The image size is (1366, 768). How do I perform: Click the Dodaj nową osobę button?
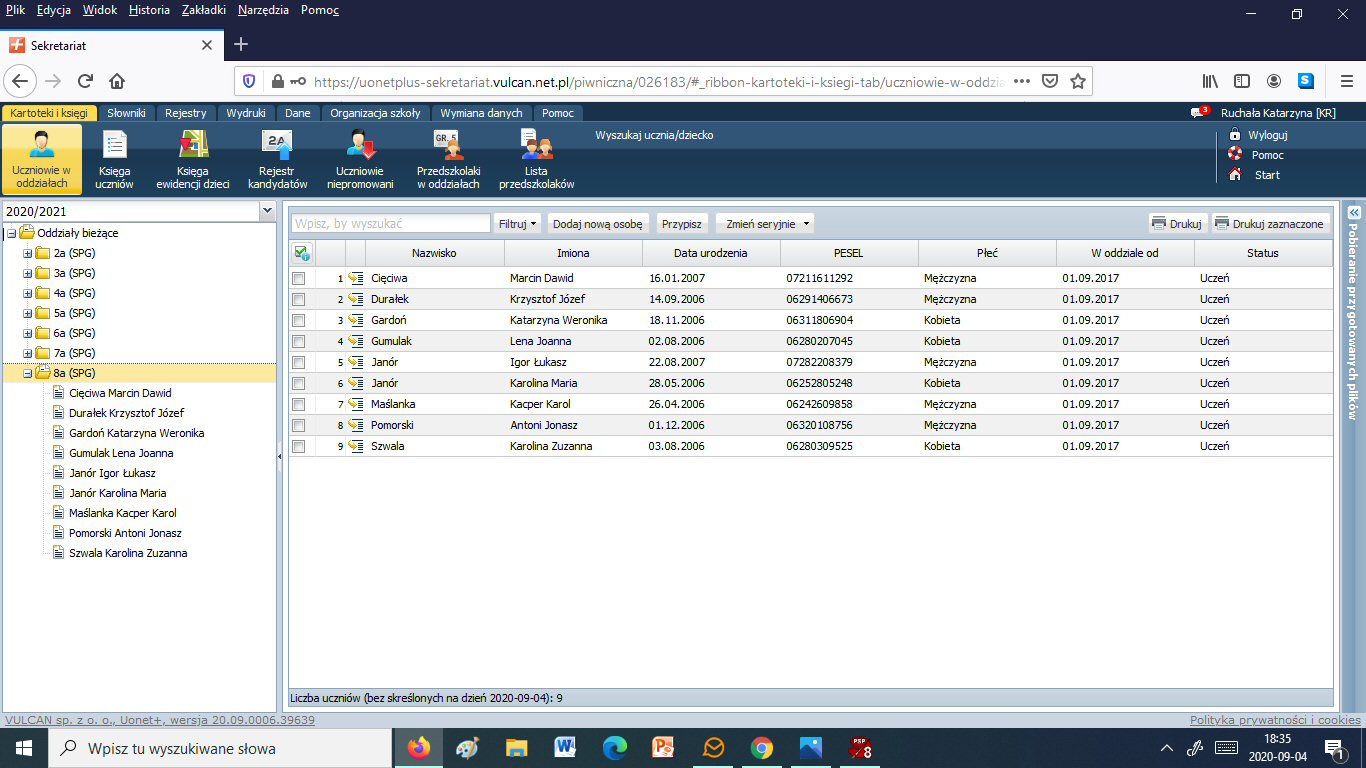[599, 224]
